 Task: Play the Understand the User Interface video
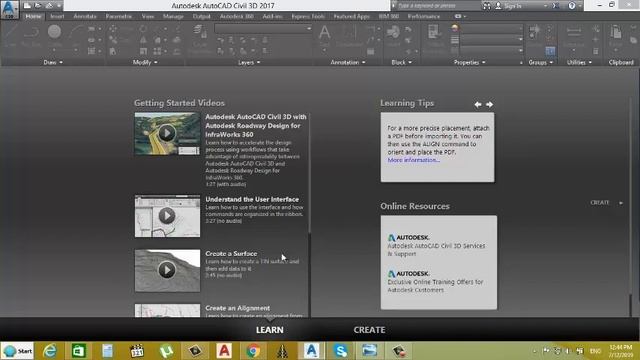click(167, 216)
